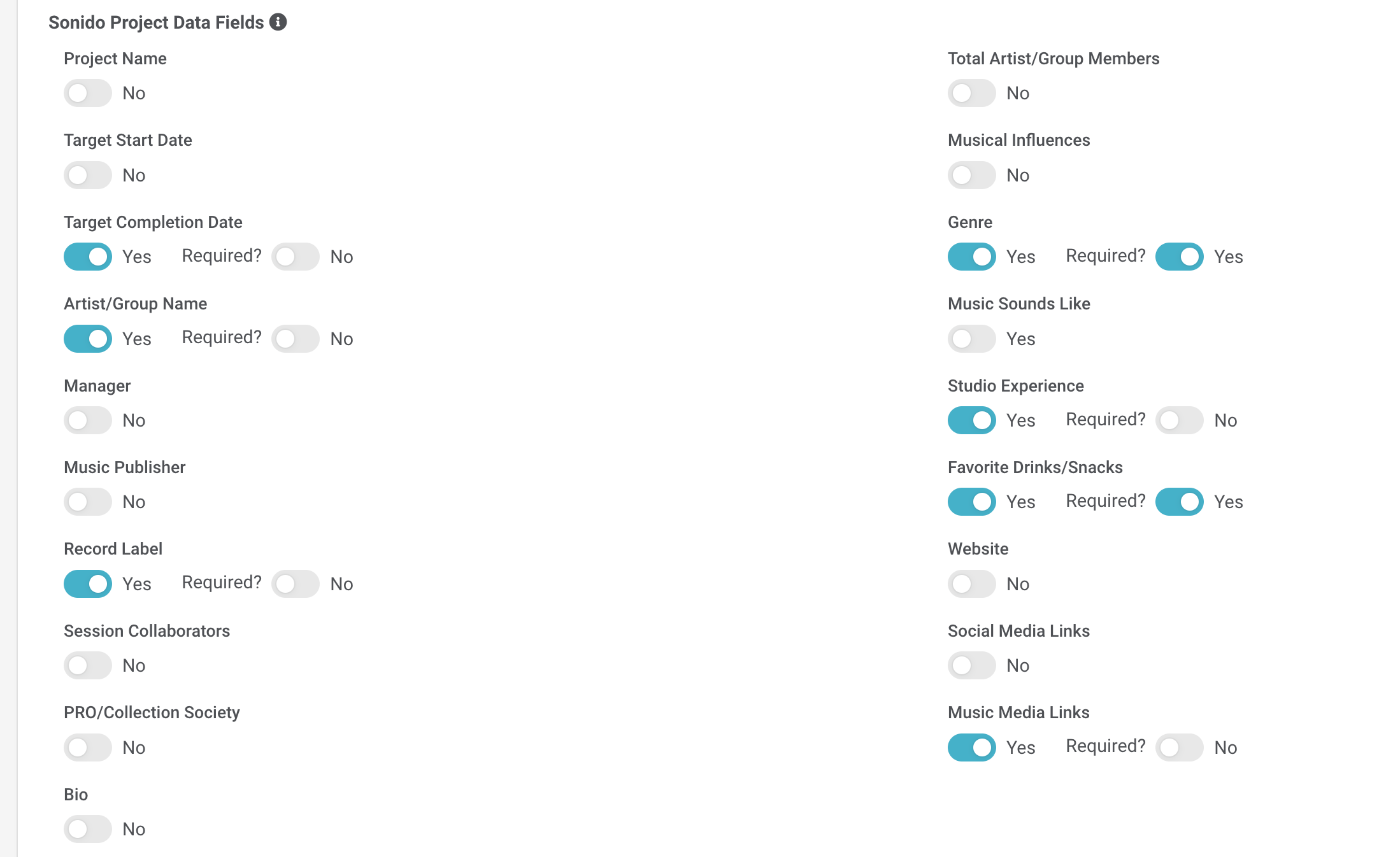This screenshot has width=1400, height=857.
Task: Click the info icon beside Sonido Project Data Fields
Action: click(x=278, y=22)
